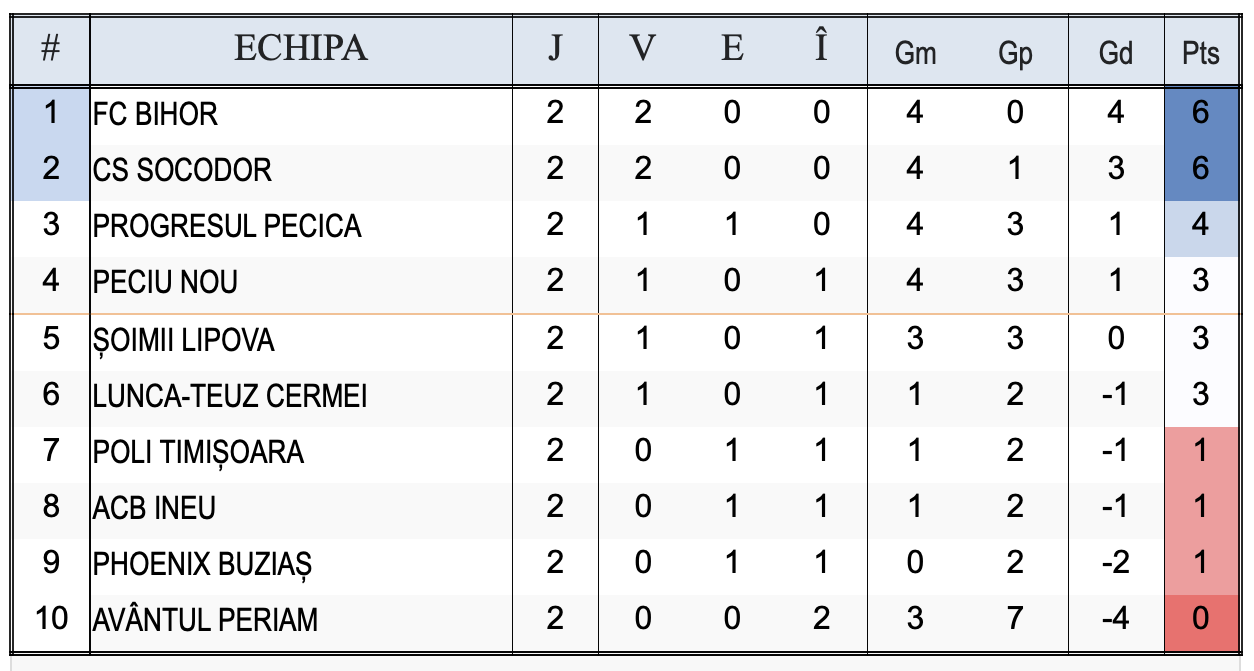
Task: Select the POLI TIMIȘOARA team name
Action: tap(198, 452)
